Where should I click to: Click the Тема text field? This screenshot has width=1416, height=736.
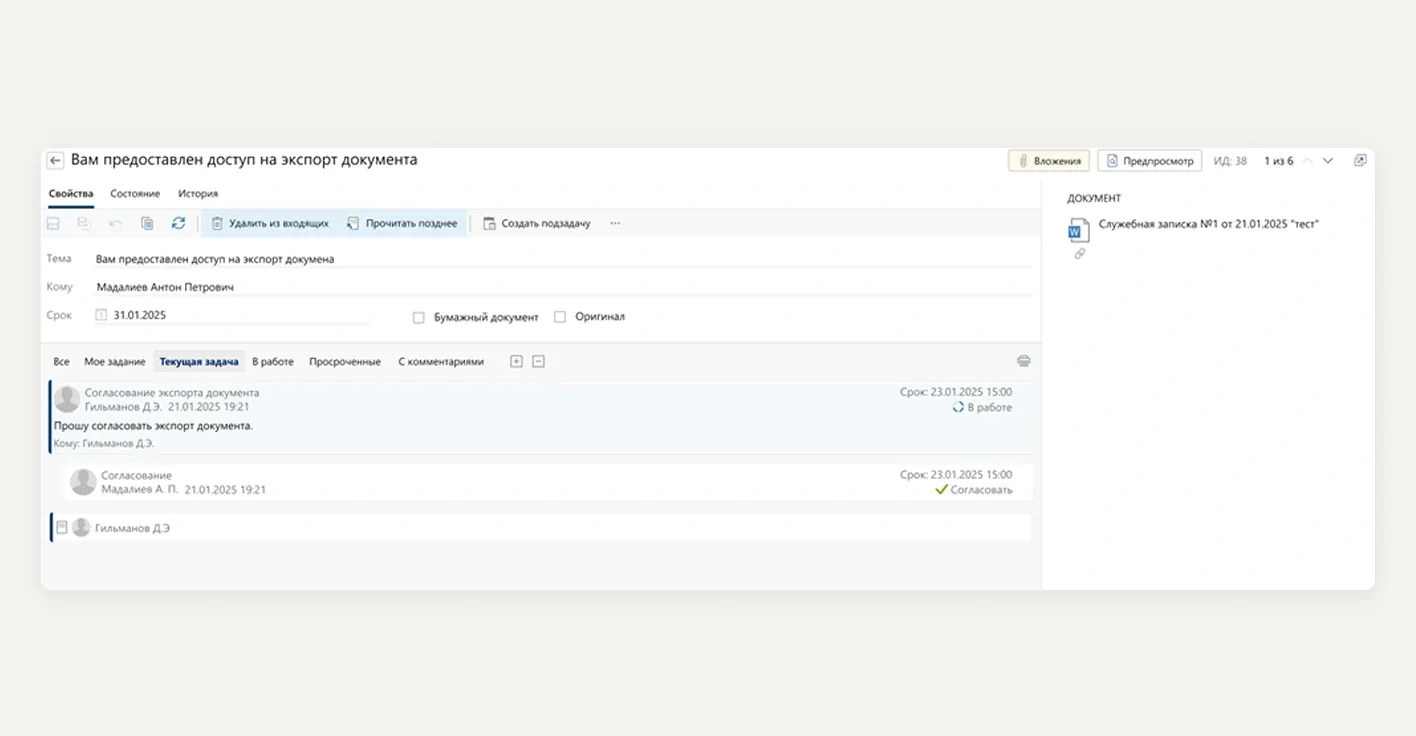pyautogui.click(x=560, y=259)
